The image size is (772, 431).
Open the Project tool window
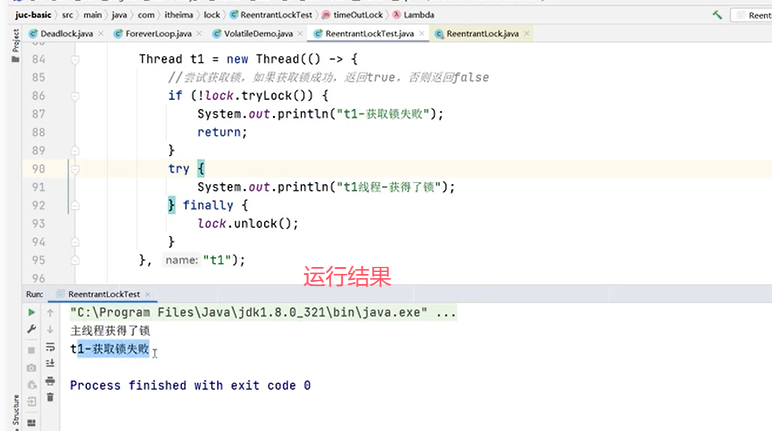pos(15,45)
